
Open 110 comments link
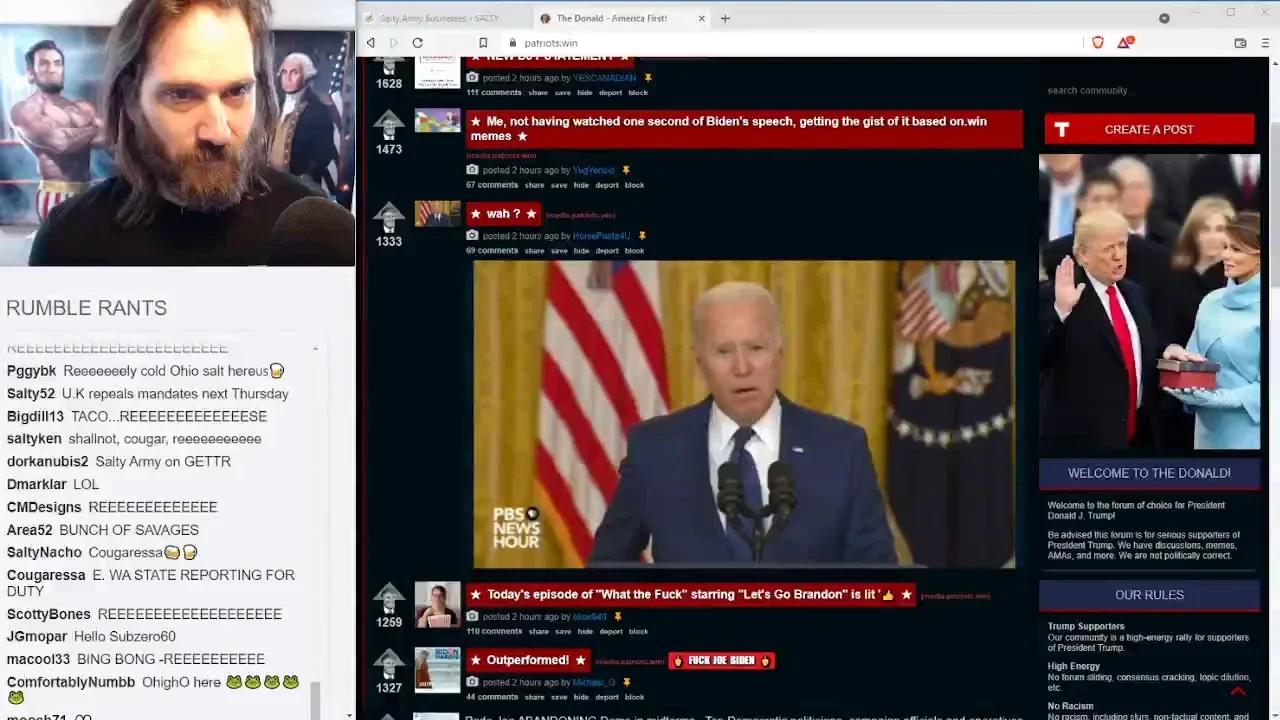tap(494, 631)
